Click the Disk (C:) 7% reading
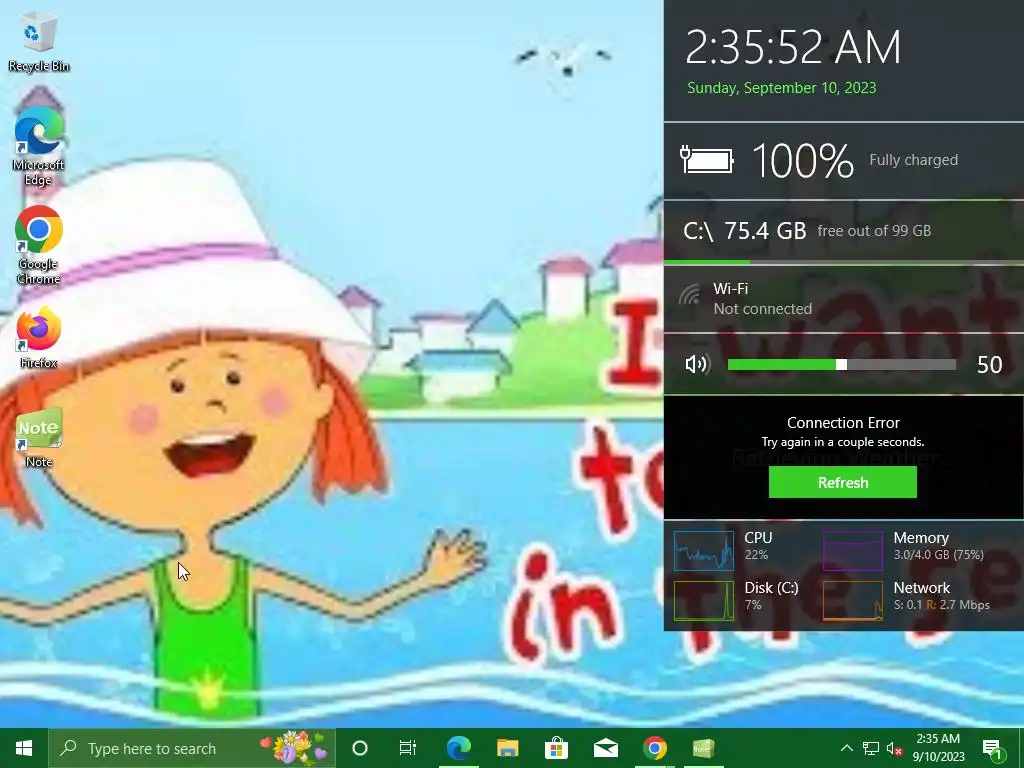This screenshot has height=768, width=1024. (x=771, y=596)
